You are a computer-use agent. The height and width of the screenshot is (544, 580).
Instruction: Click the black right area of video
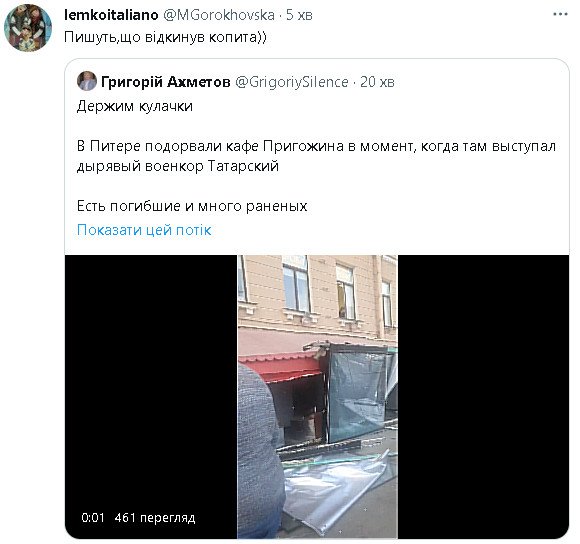tap(483, 396)
